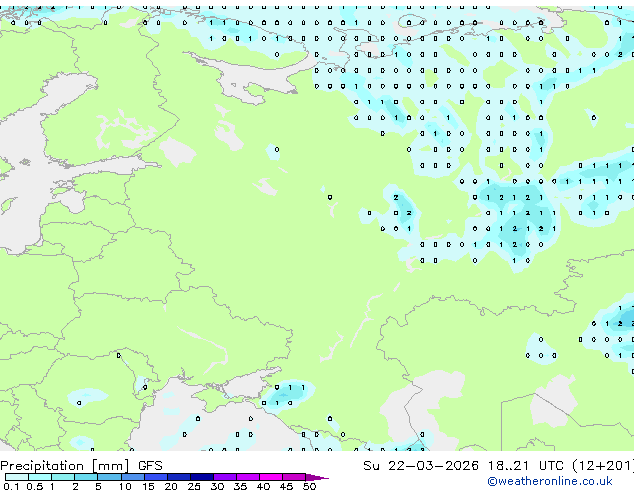Pick the 0.1 mm lightest cyan legend swatch
The width and height of the screenshot is (634, 490).
(17, 477)
